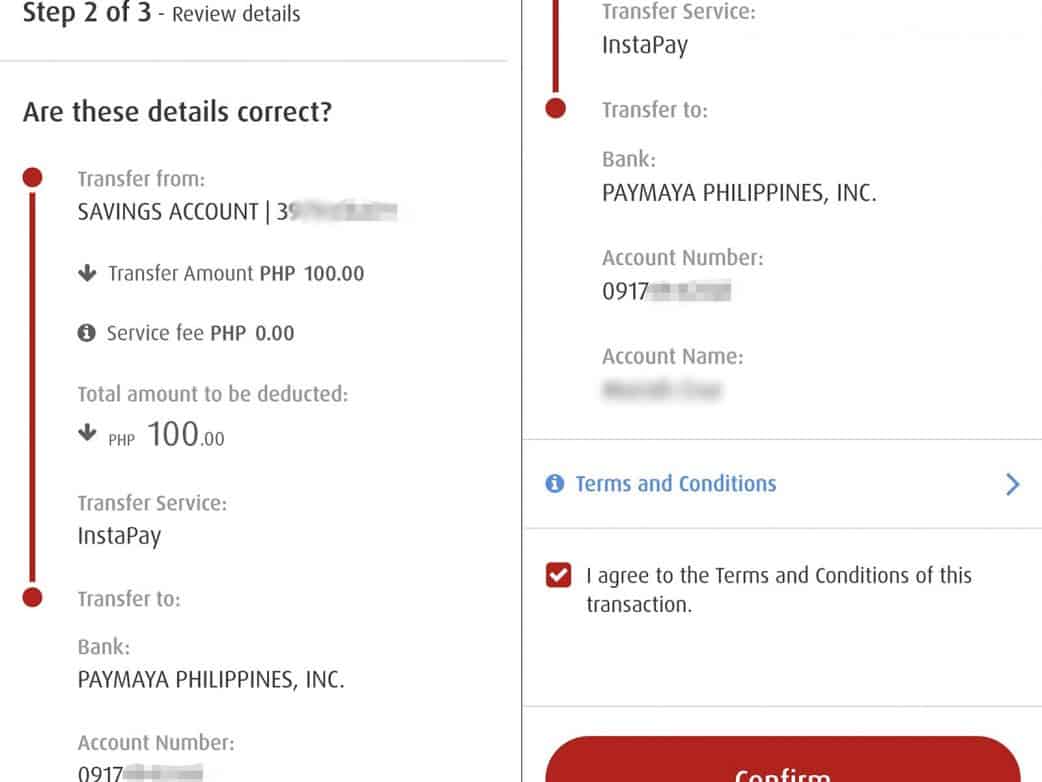Image resolution: width=1042 pixels, height=782 pixels.
Task: Click the 'Are these details correct?' heading
Action: (x=177, y=111)
